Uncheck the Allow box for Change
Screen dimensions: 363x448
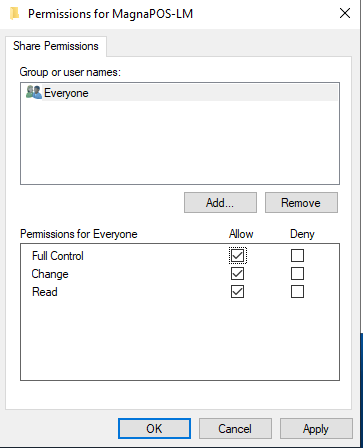[237, 274]
